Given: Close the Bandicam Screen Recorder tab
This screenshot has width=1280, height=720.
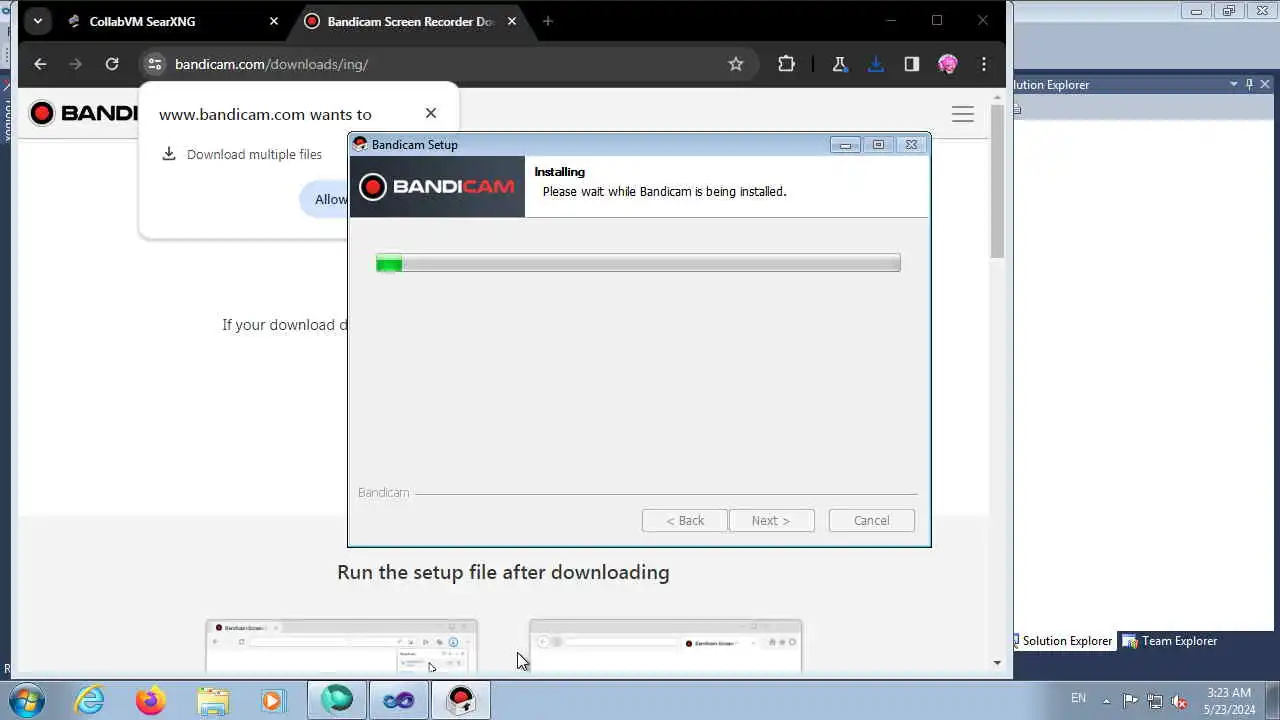Looking at the screenshot, I should 511,21.
